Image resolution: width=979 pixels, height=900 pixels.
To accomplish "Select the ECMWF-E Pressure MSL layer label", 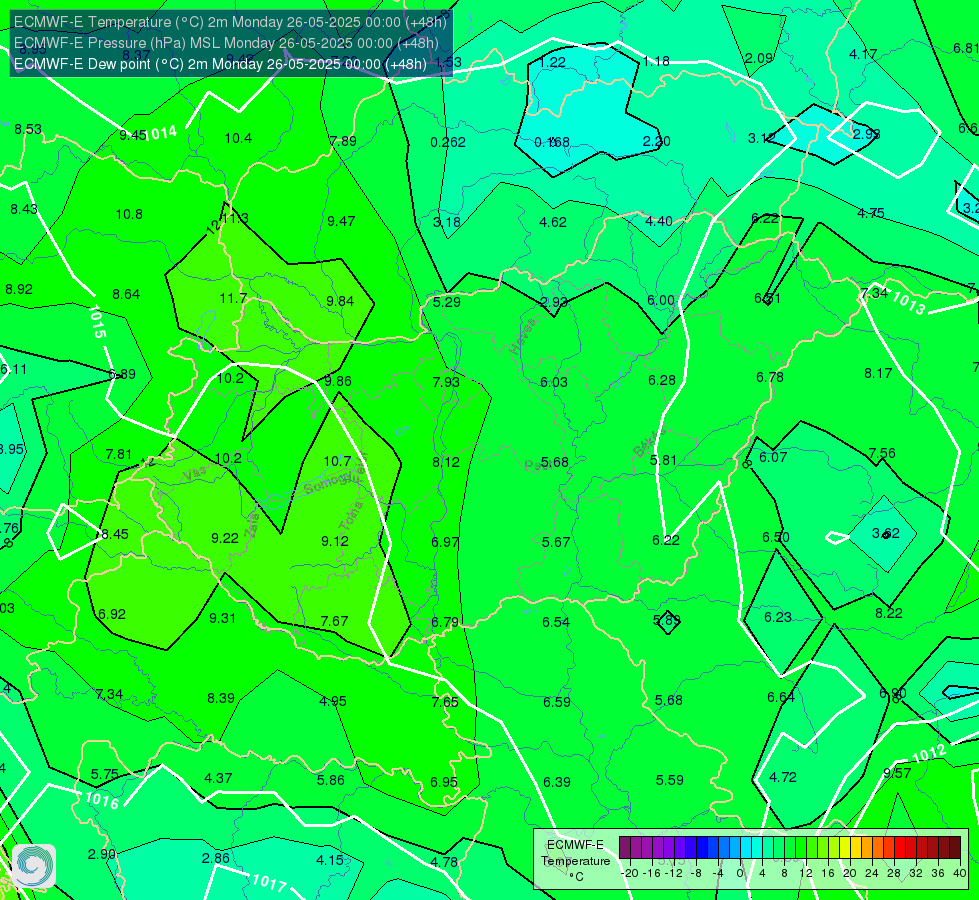I will tap(226, 43).
